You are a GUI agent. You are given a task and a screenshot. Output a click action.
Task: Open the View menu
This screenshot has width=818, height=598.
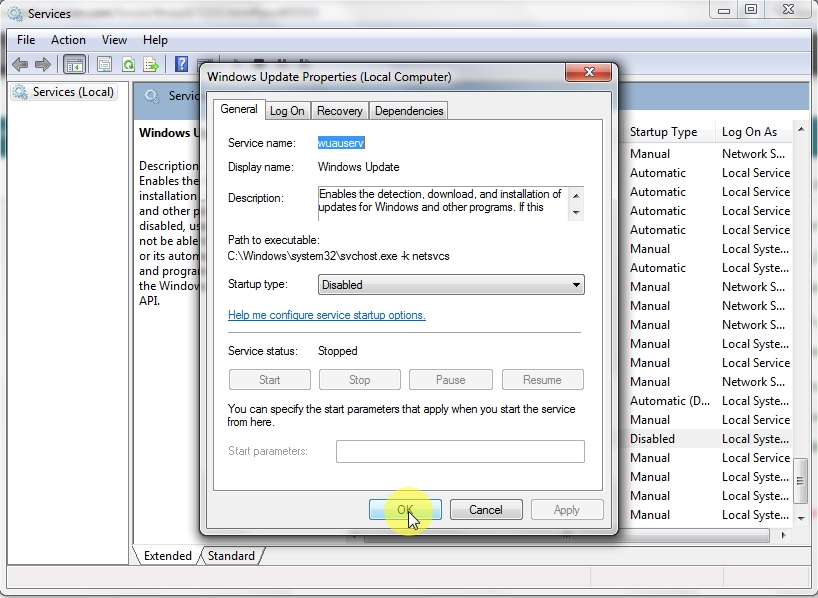[x=114, y=40]
